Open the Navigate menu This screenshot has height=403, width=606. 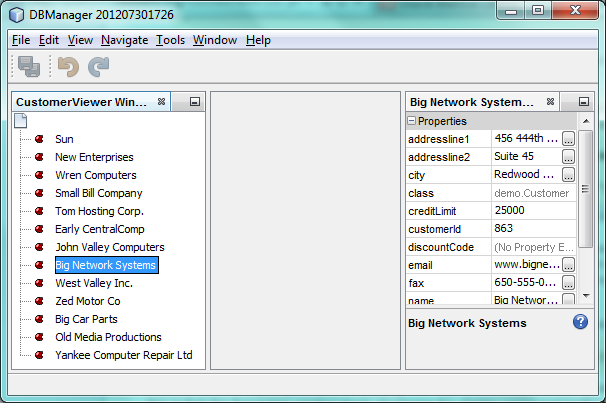tap(124, 40)
